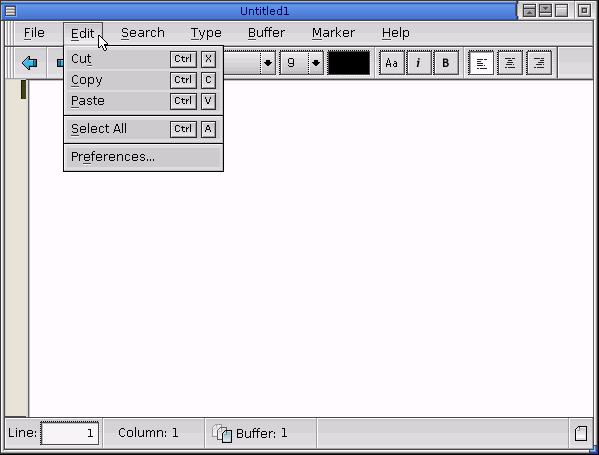
Task: Choose Copy from the Edit menu
Action: coord(143,80)
